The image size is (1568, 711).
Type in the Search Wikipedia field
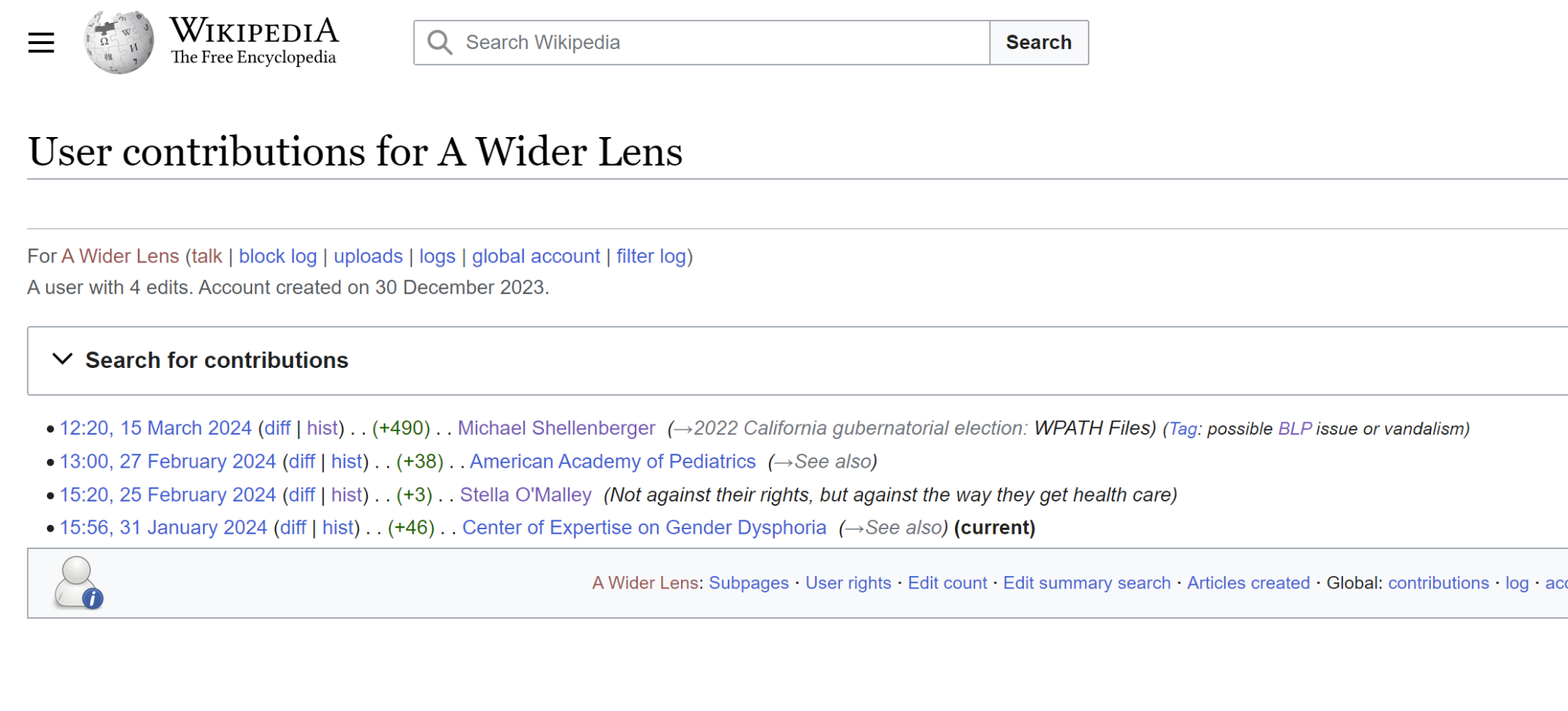coord(722,43)
